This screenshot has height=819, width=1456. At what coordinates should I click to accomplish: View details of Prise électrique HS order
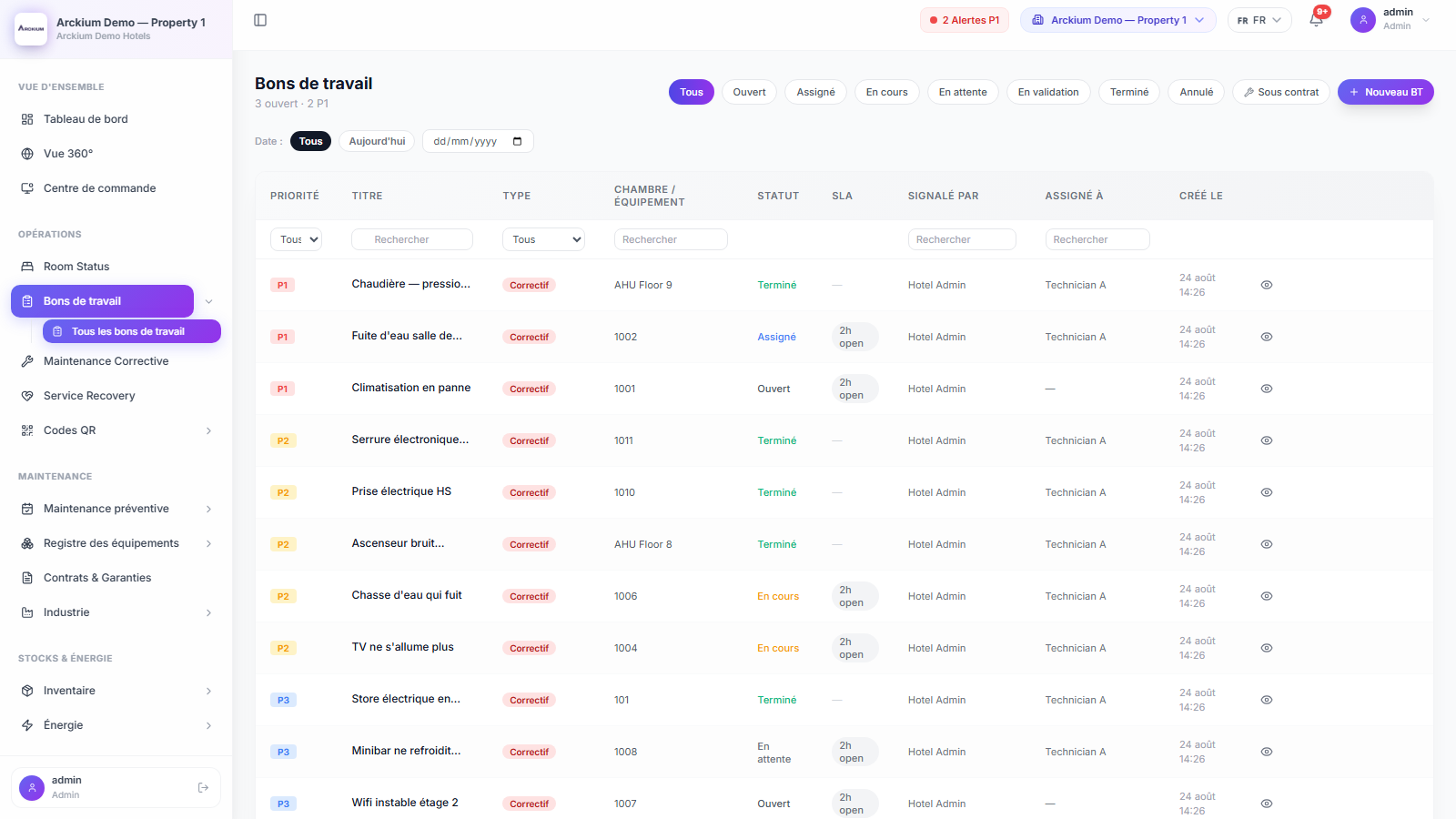(x=1267, y=492)
